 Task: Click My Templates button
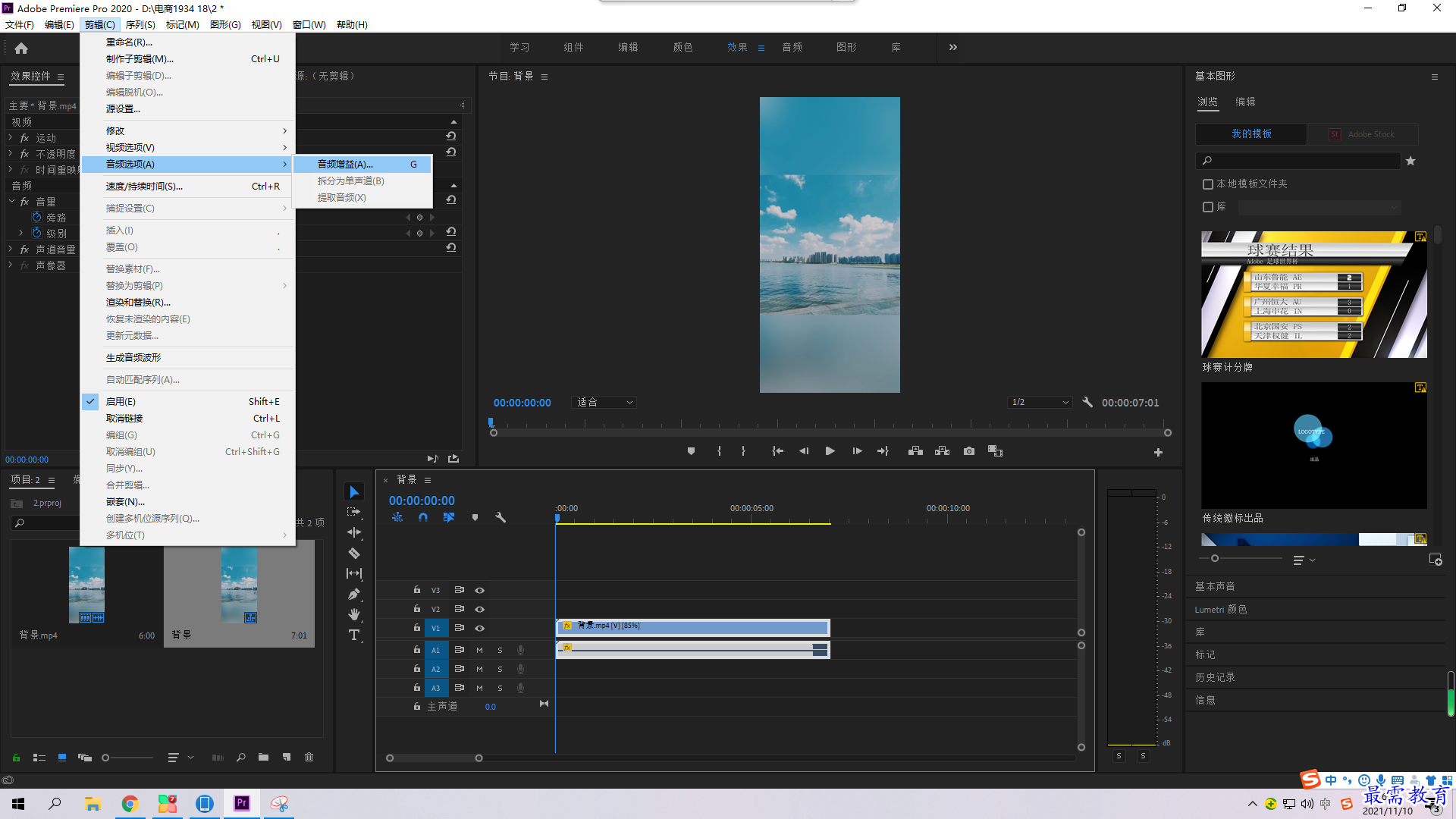click(x=1251, y=134)
